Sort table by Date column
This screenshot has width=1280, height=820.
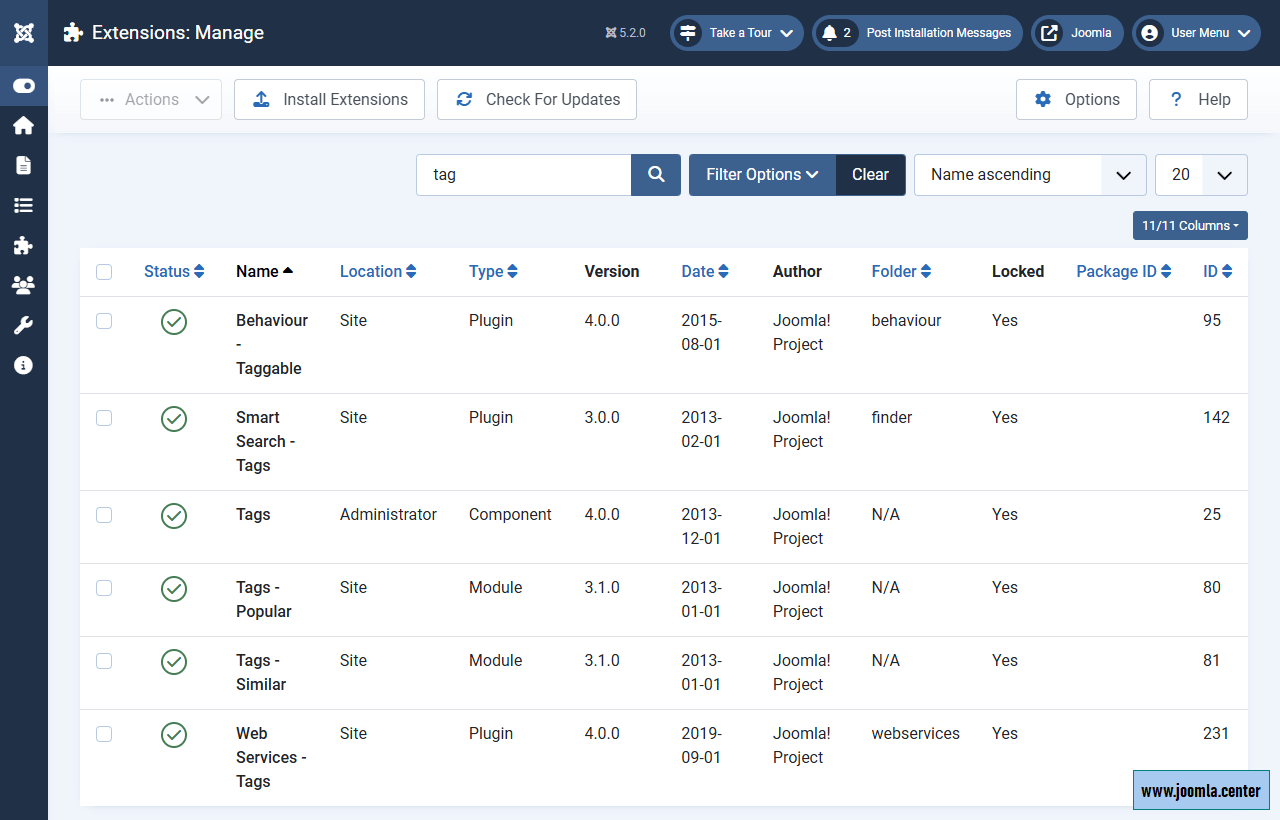click(x=705, y=272)
